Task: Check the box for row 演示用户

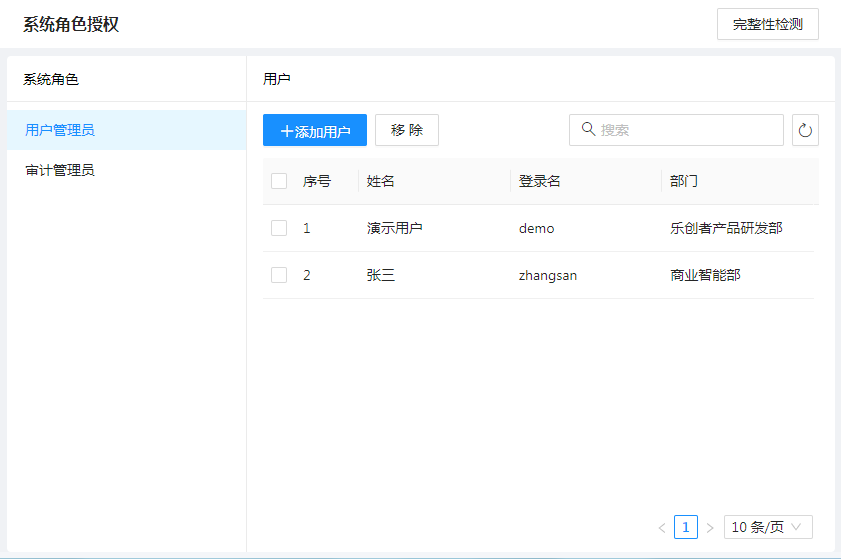Action: [279, 228]
